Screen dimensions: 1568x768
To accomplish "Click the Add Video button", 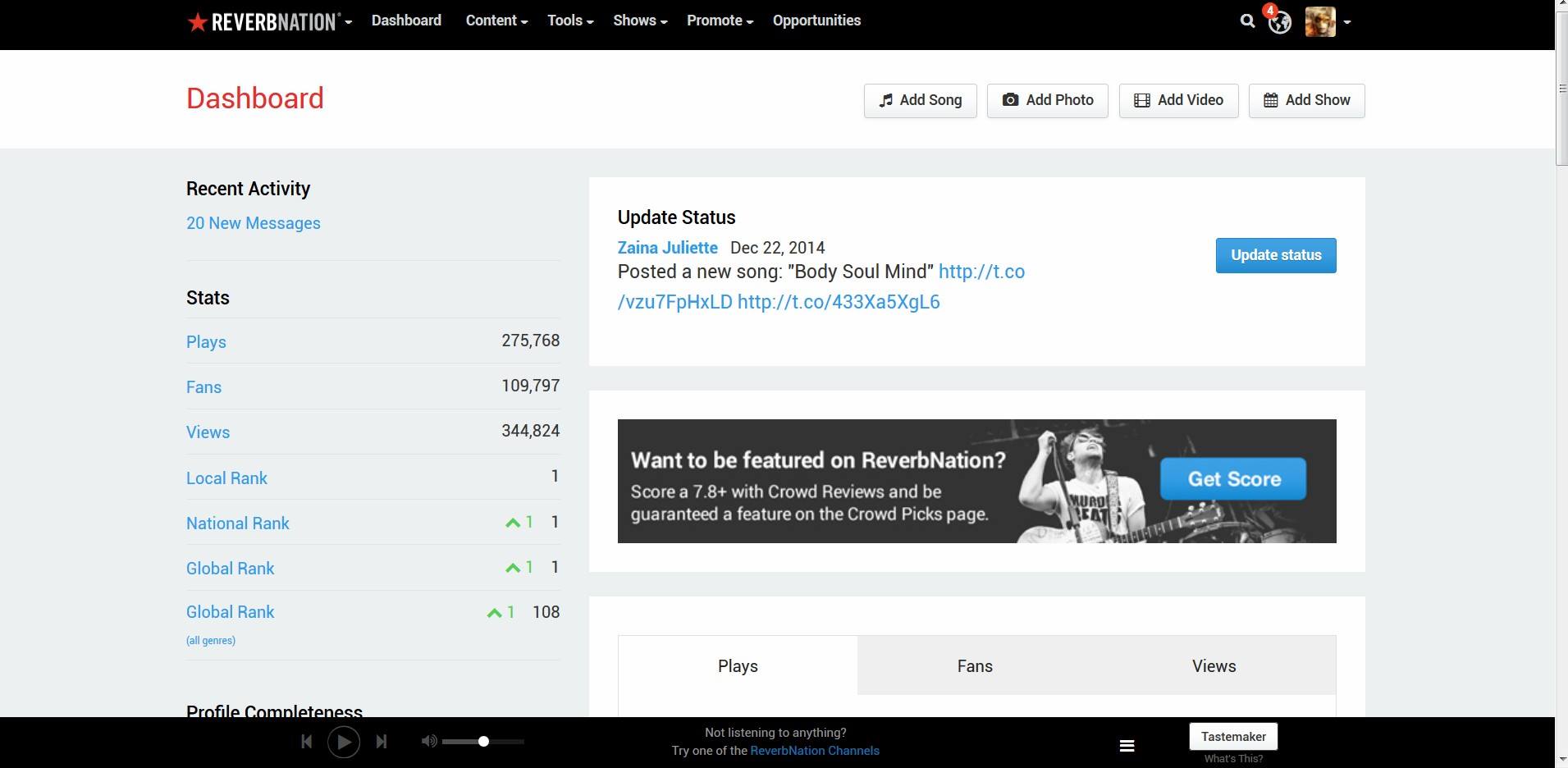I will (x=1178, y=100).
